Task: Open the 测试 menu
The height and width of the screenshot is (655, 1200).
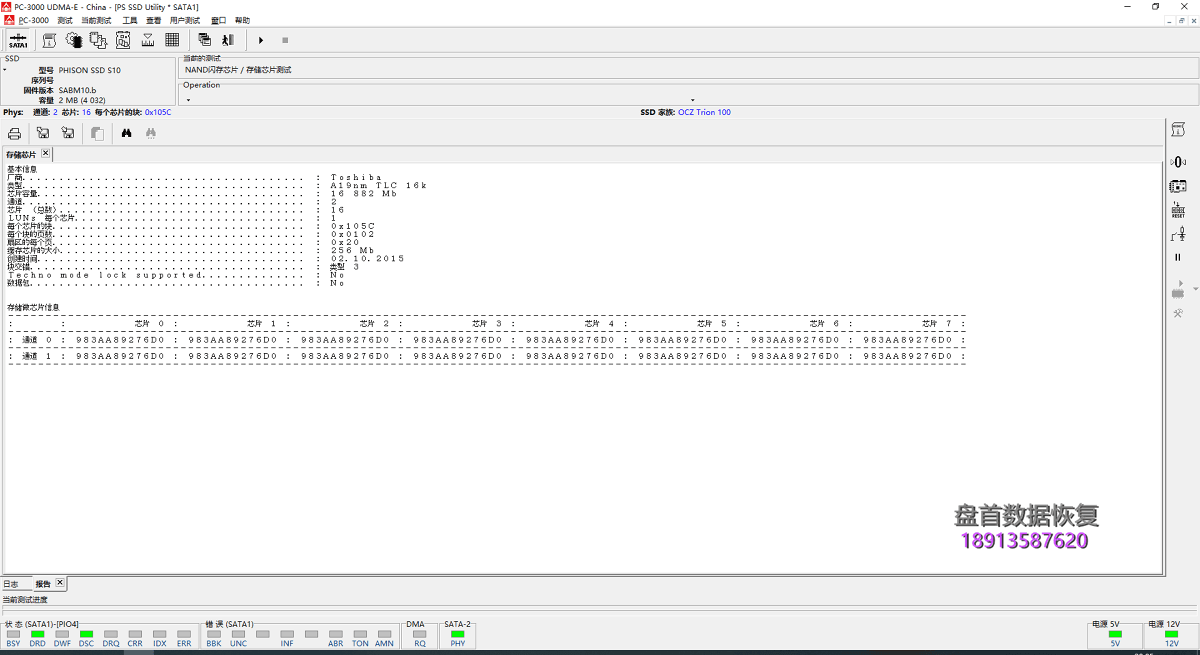Action: [65, 20]
